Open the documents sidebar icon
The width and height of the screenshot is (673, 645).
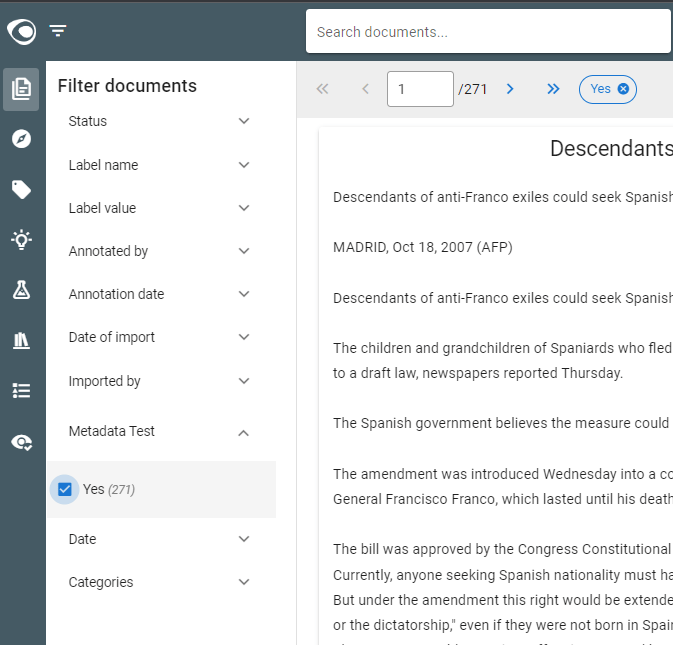pos(21,89)
